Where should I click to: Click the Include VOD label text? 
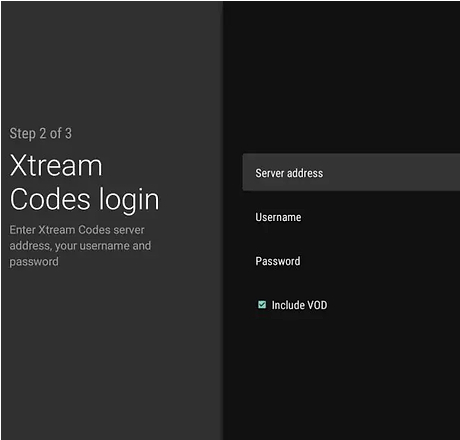click(299, 305)
